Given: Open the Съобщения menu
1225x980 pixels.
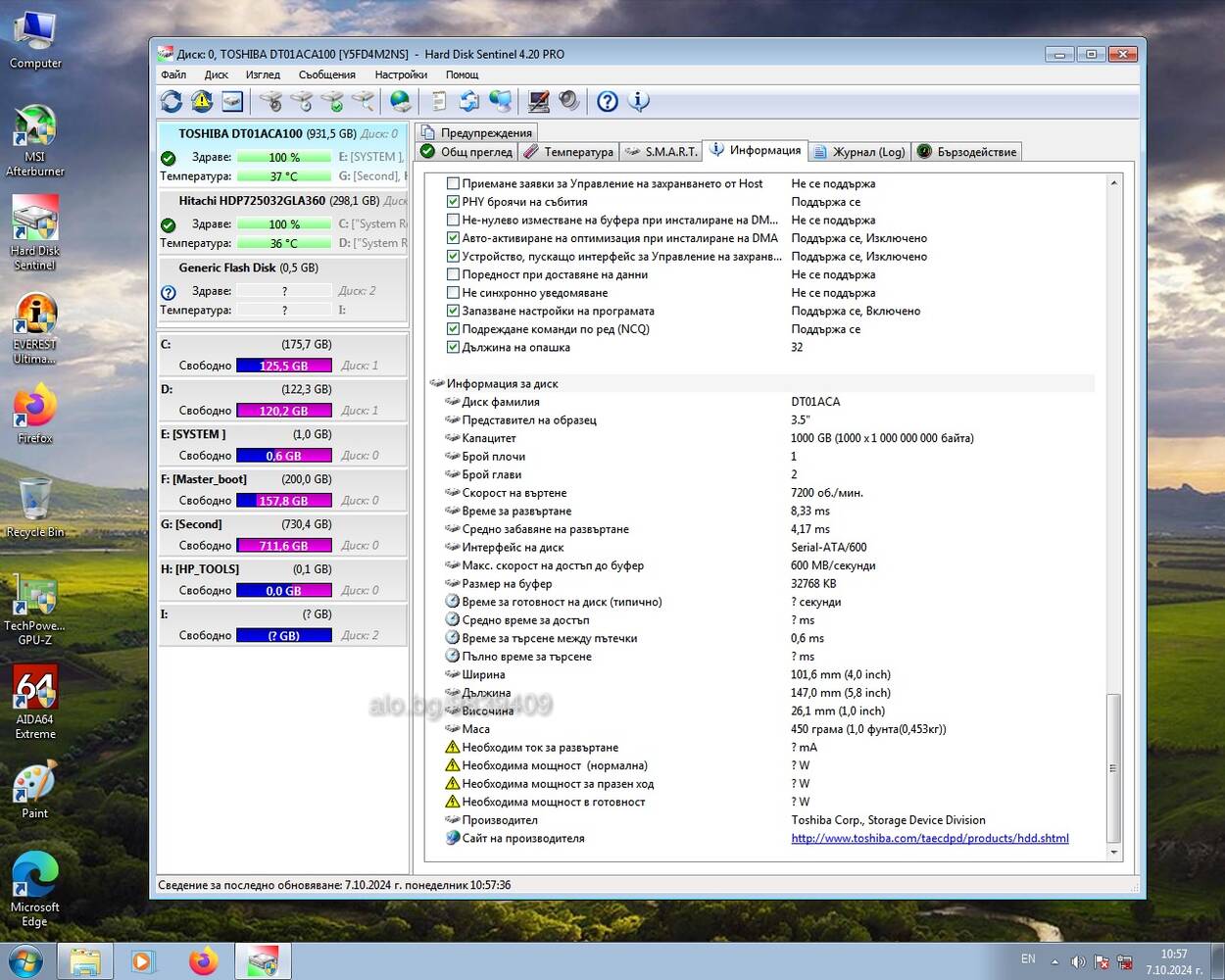Looking at the screenshot, I should pos(327,74).
